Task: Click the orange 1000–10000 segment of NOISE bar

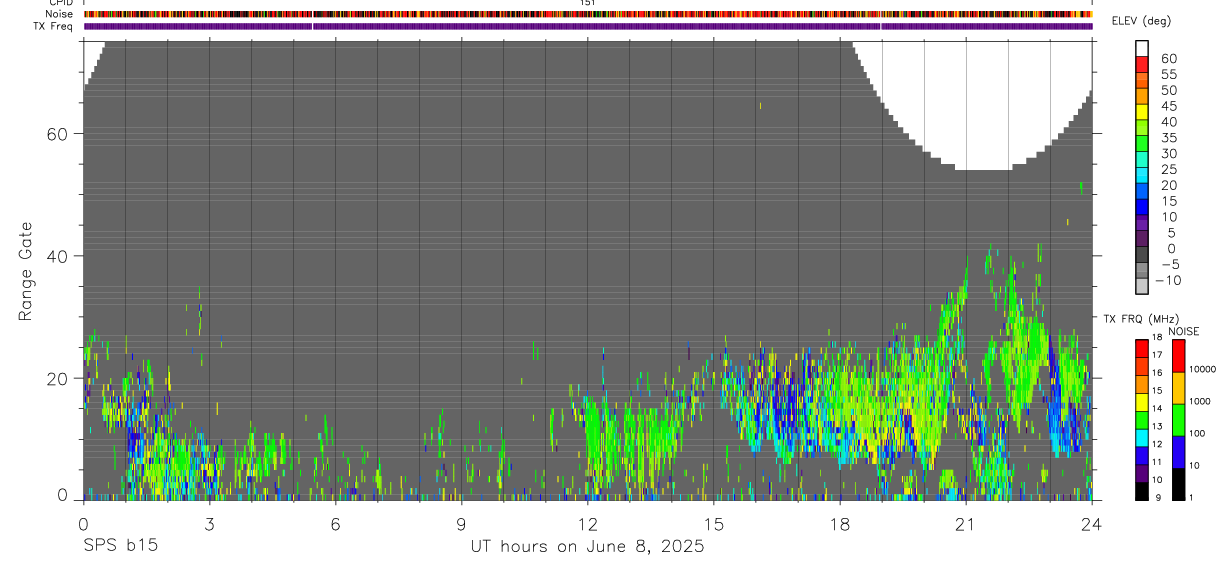Action: coord(1178,388)
